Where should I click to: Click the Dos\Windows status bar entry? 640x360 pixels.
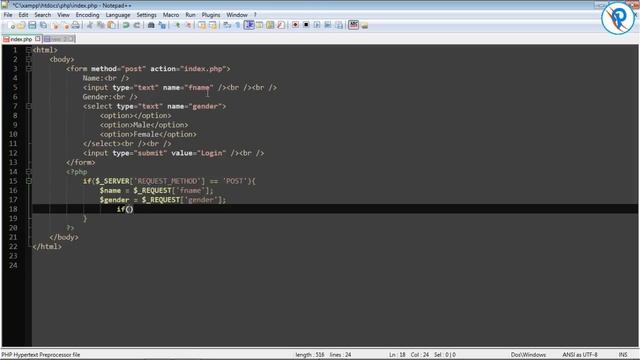point(528,355)
